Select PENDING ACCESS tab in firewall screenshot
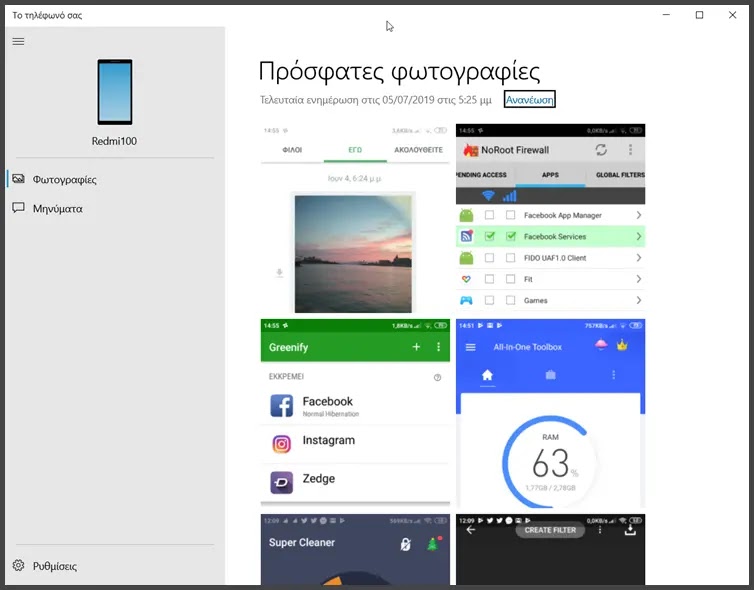 coord(481,175)
